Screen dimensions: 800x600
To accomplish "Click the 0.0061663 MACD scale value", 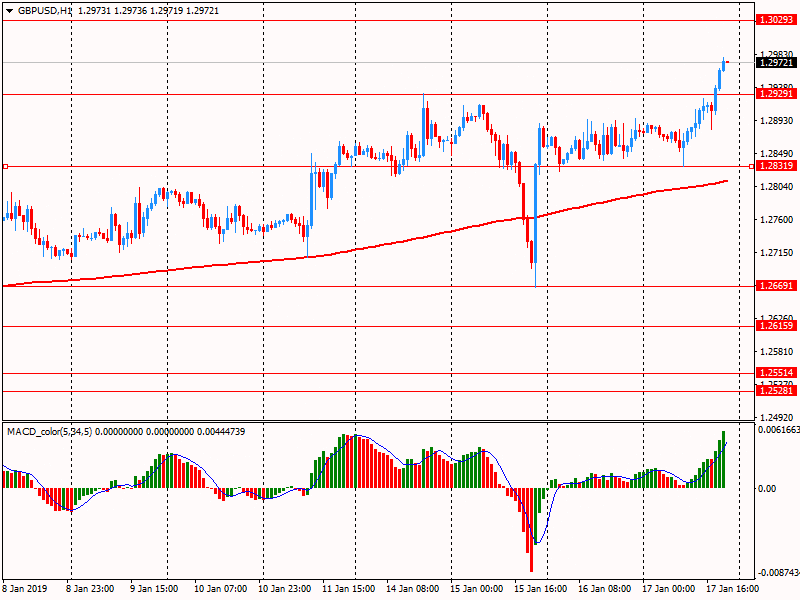I will 777,430.
